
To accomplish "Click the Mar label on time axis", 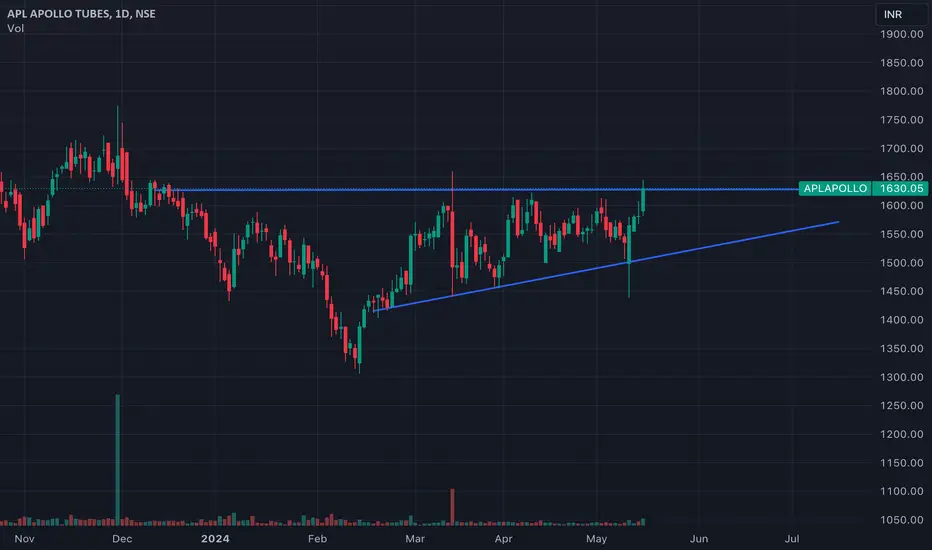I will click(x=415, y=539).
